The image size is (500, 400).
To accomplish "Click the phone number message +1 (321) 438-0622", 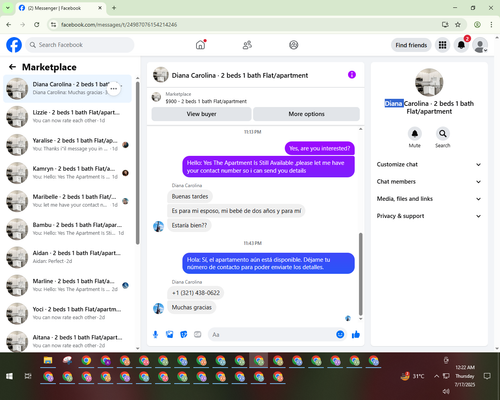I will click(x=196, y=293).
